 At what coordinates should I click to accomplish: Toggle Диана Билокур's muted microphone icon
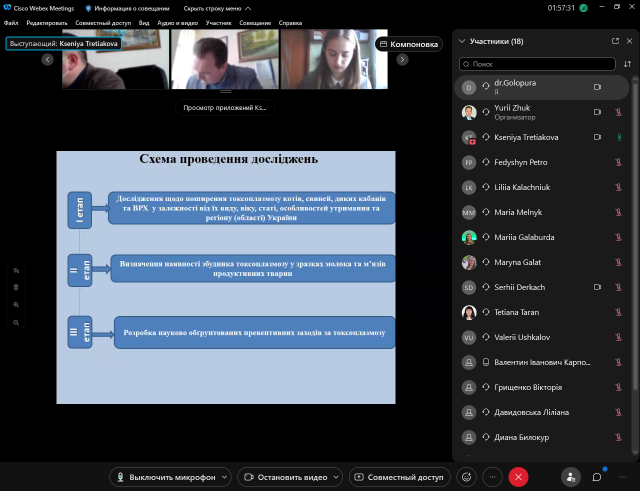tap(618, 437)
